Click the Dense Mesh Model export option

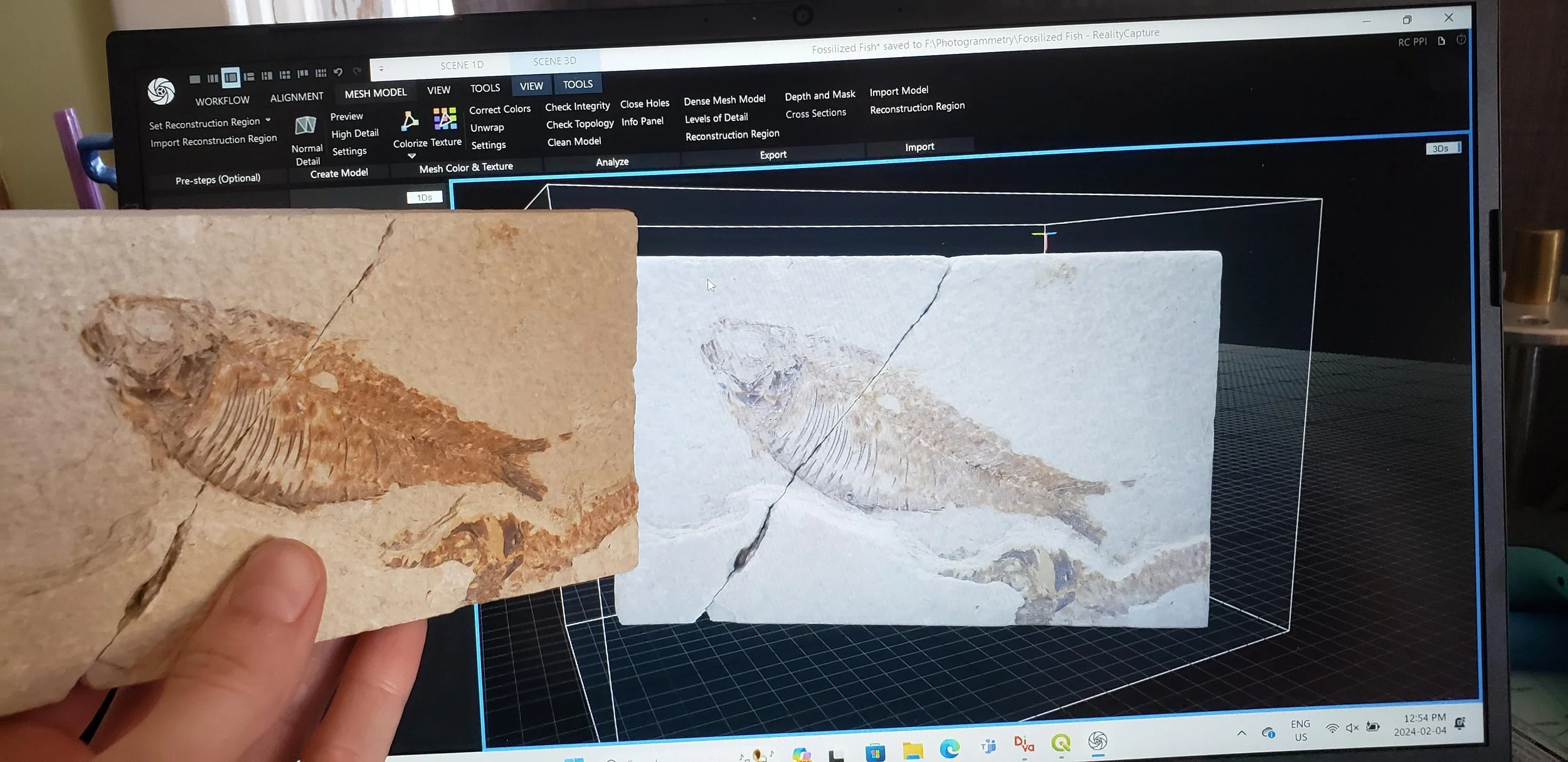click(x=724, y=100)
